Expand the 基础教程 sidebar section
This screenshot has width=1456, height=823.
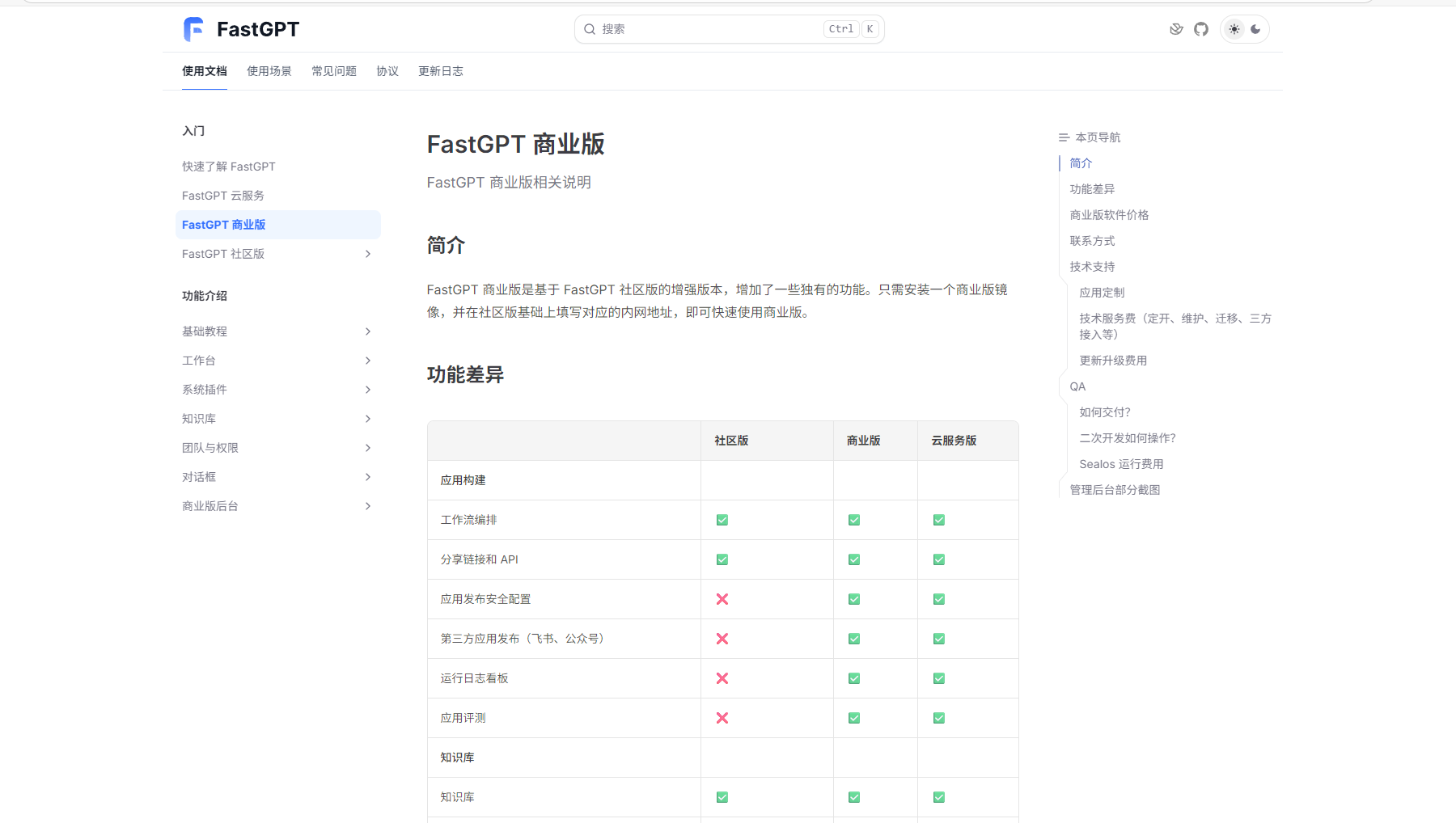[368, 331]
